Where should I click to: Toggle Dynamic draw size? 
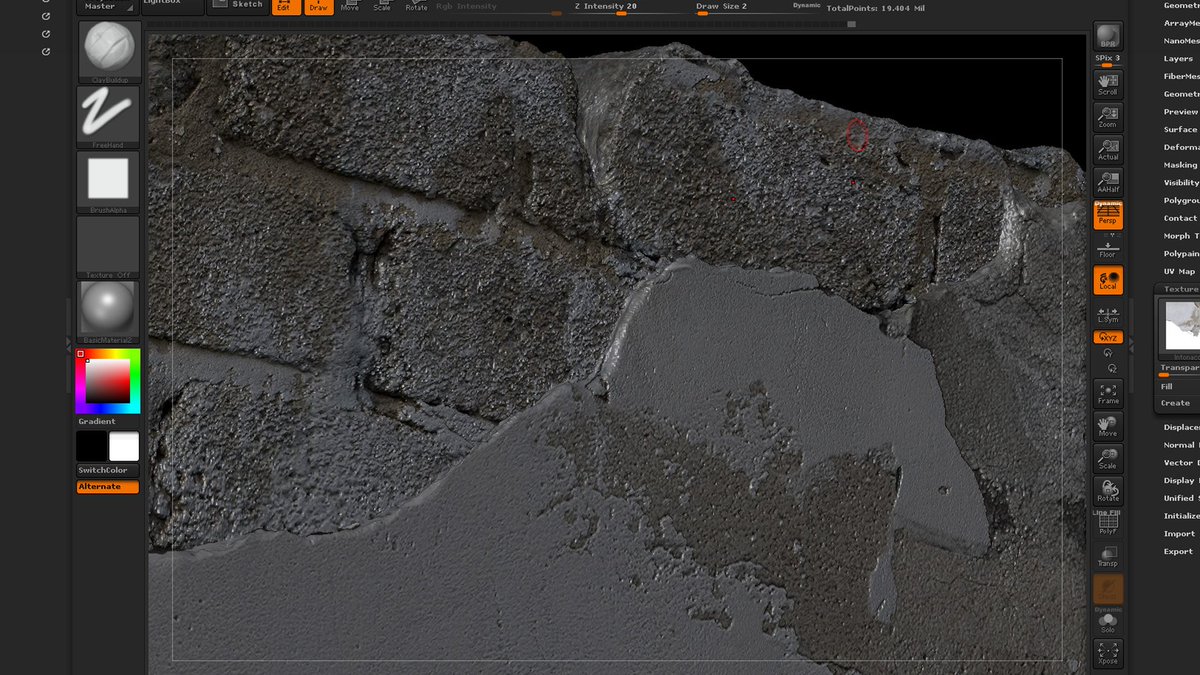(x=806, y=6)
